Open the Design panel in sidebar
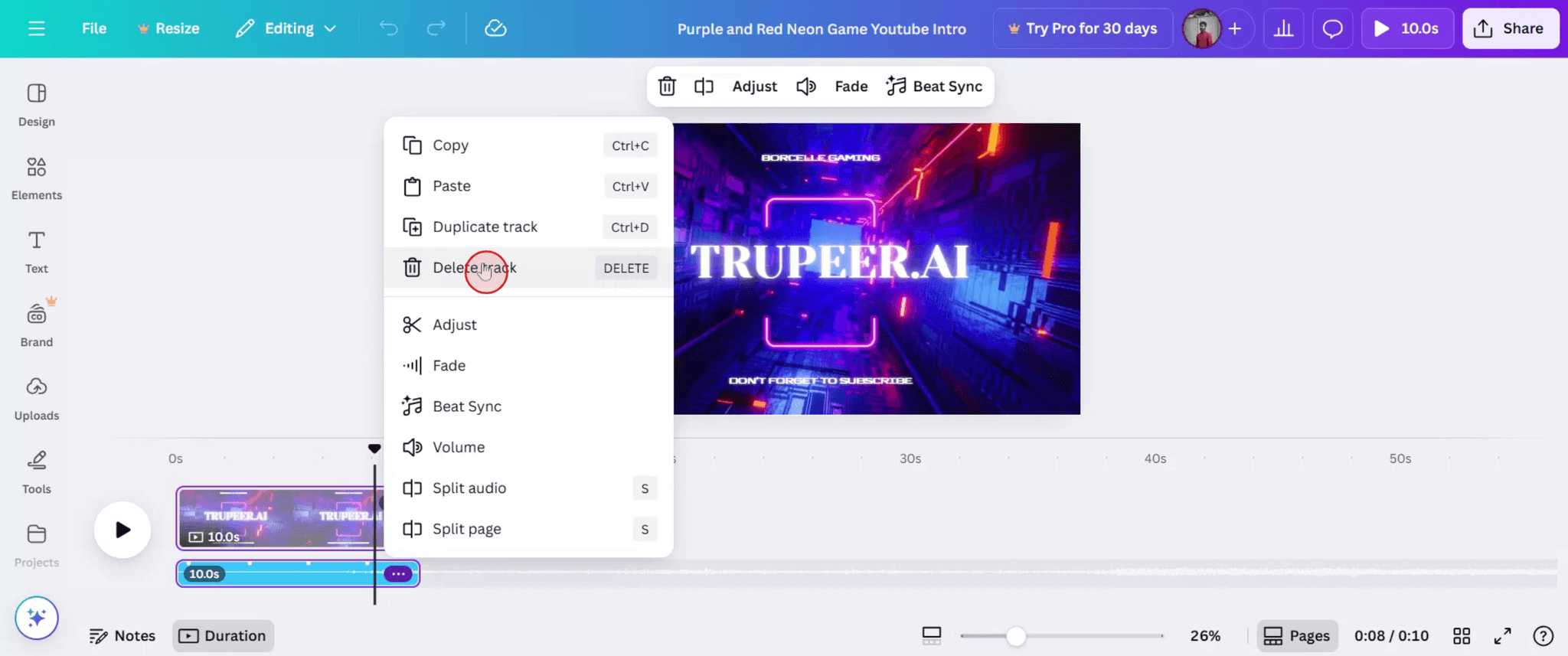 tap(37, 105)
